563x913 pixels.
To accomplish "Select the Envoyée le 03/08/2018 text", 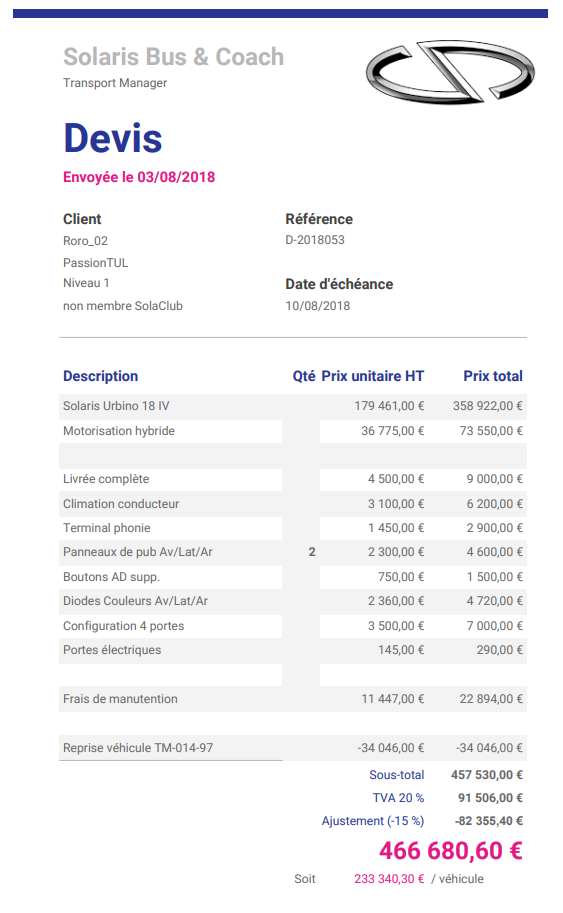I will tap(139, 177).
